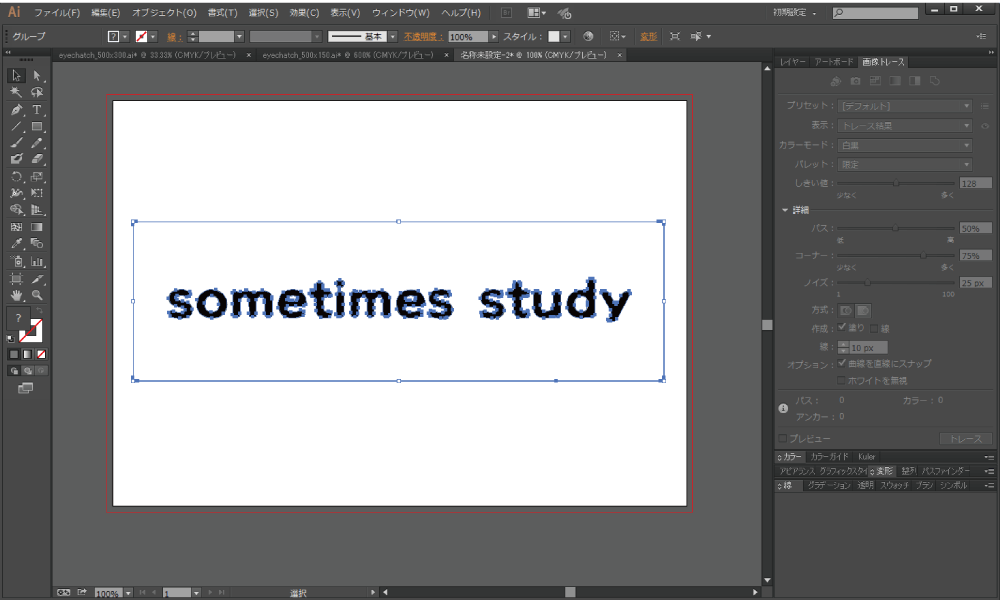Toggle 曲線を直線にスナップ checkbox

[842, 363]
